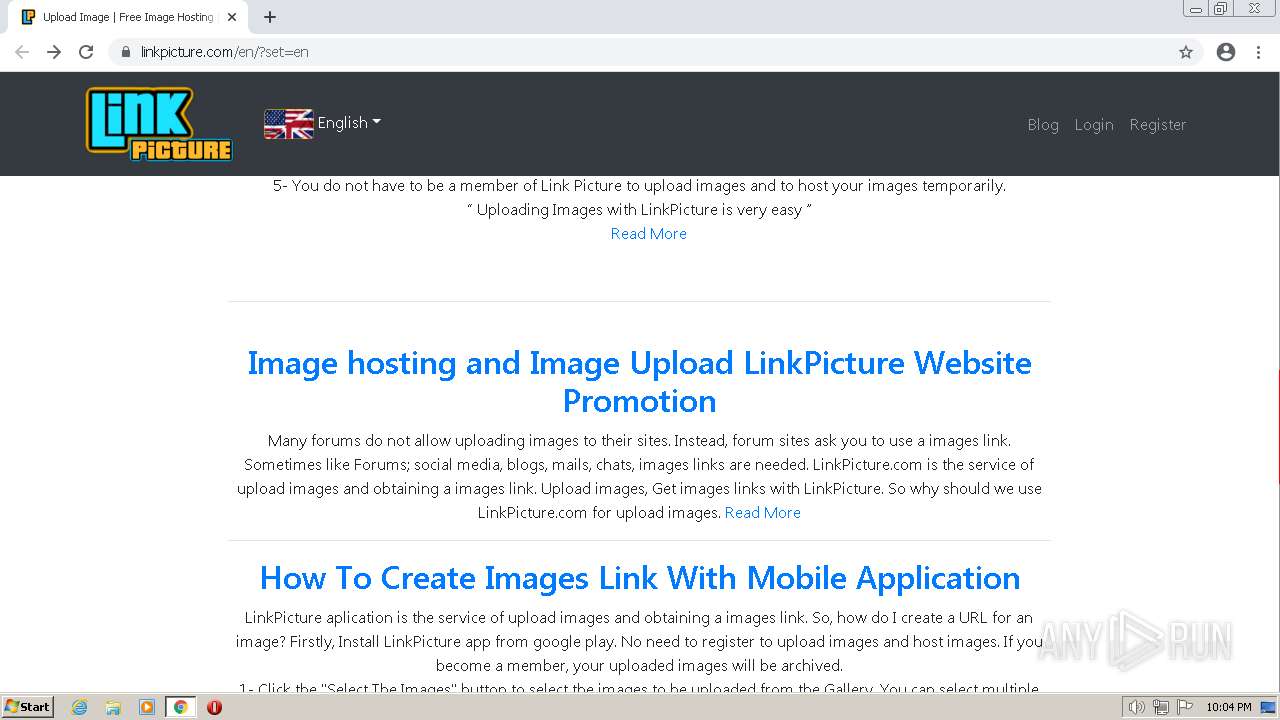
Task: Click the 10:04 PM clock
Action: pos(1229,707)
